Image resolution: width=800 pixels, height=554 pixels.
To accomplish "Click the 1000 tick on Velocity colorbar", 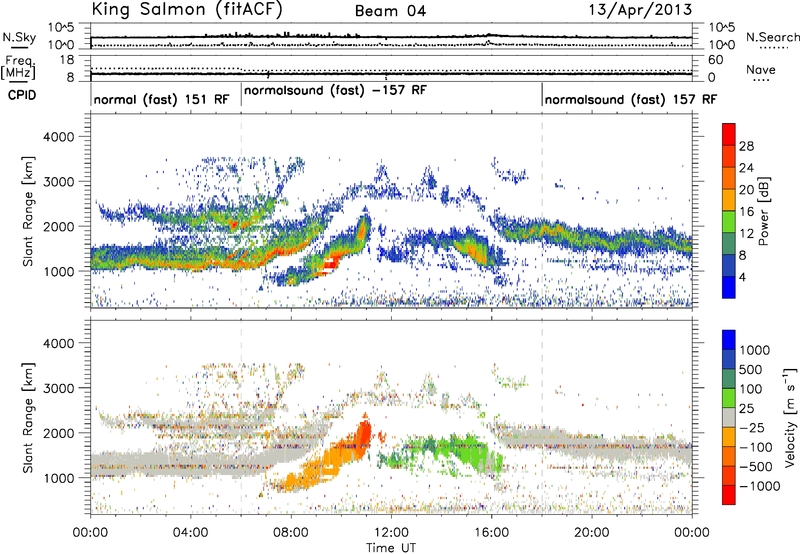I will tap(754, 350).
